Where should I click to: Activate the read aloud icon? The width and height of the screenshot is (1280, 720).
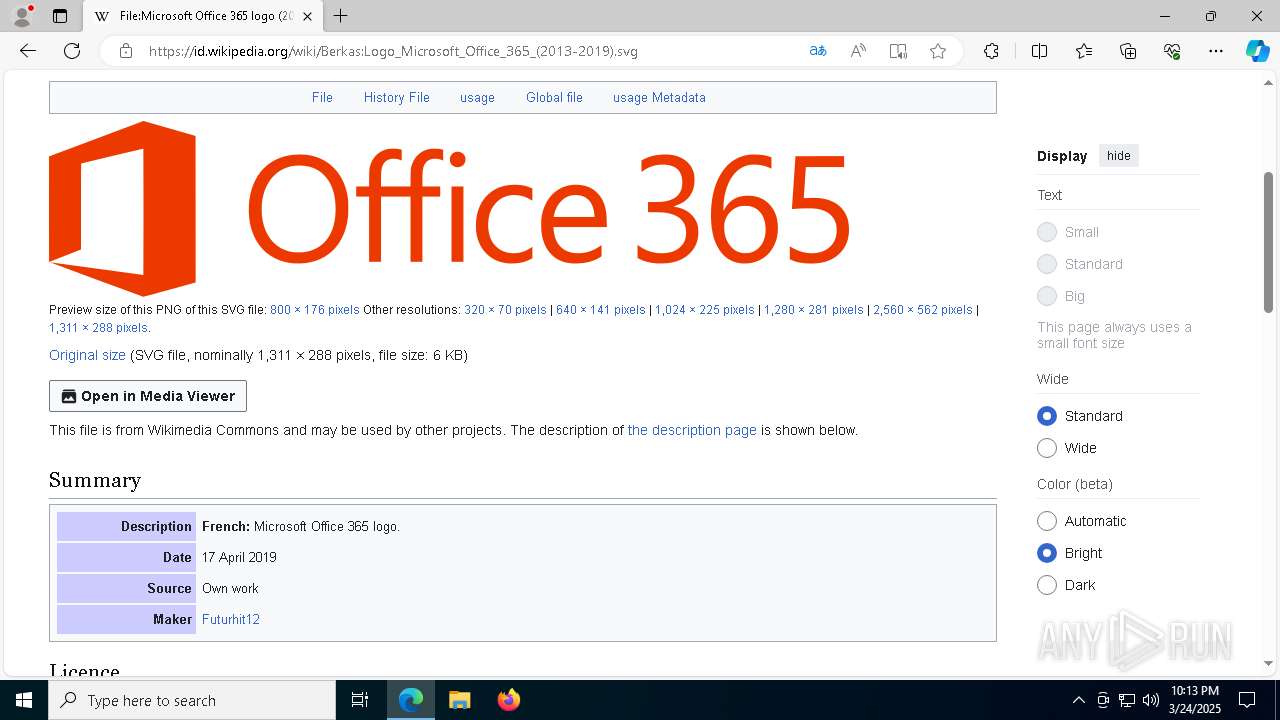coord(858,51)
